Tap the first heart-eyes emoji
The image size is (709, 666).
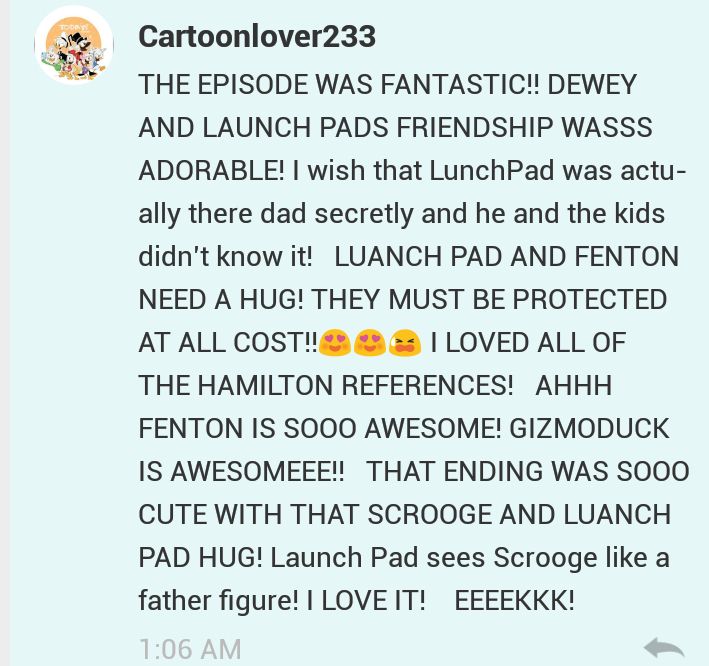coord(335,342)
